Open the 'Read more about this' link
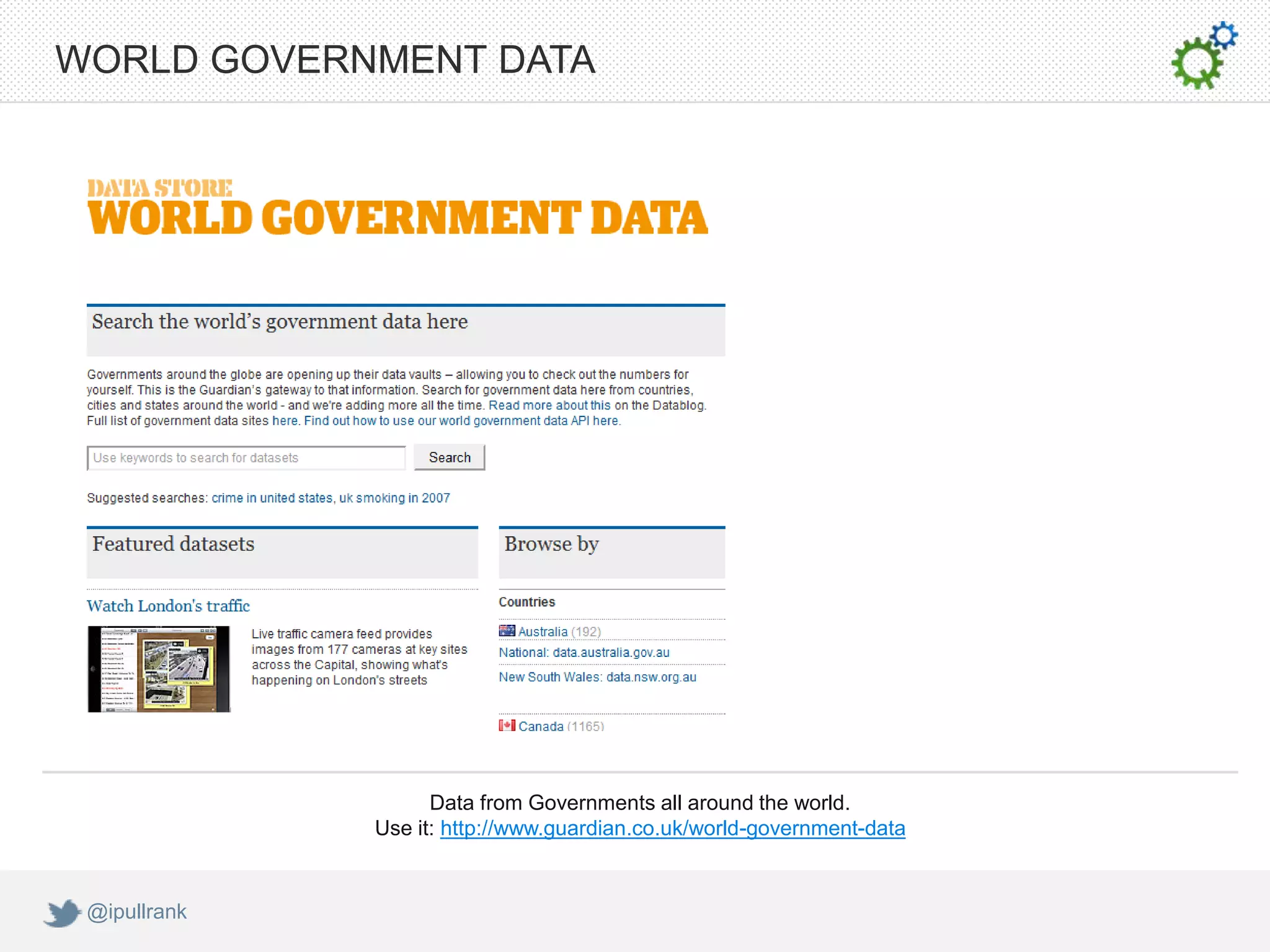This screenshot has height=952, width=1270. [x=549, y=405]
